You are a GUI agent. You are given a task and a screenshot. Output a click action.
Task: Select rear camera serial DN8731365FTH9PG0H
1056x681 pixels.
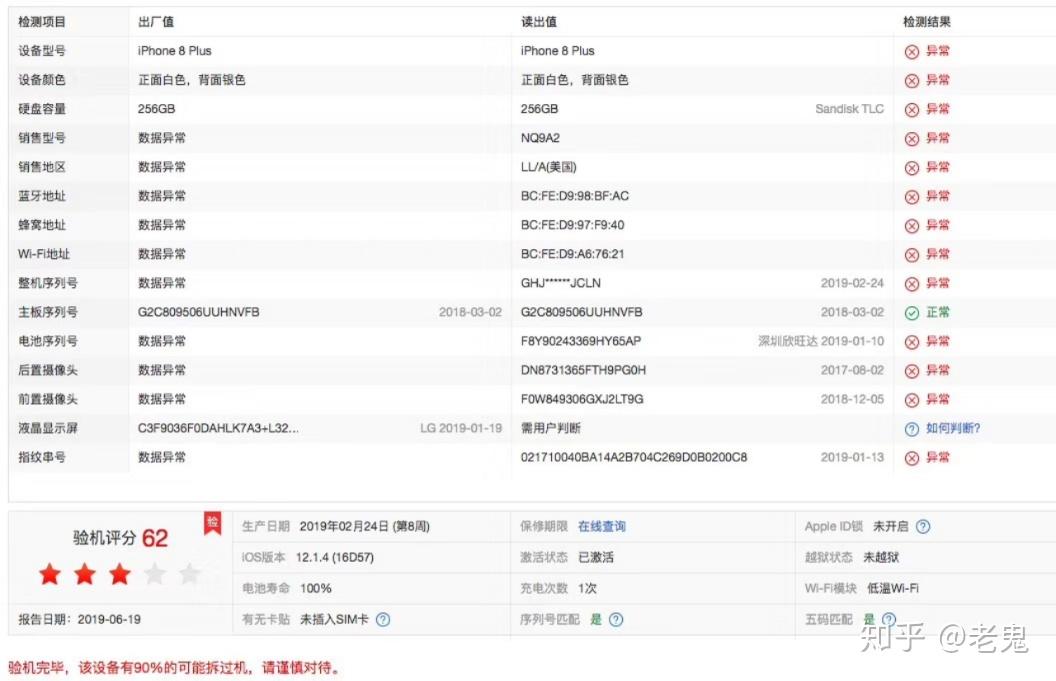tap(583, 370)
